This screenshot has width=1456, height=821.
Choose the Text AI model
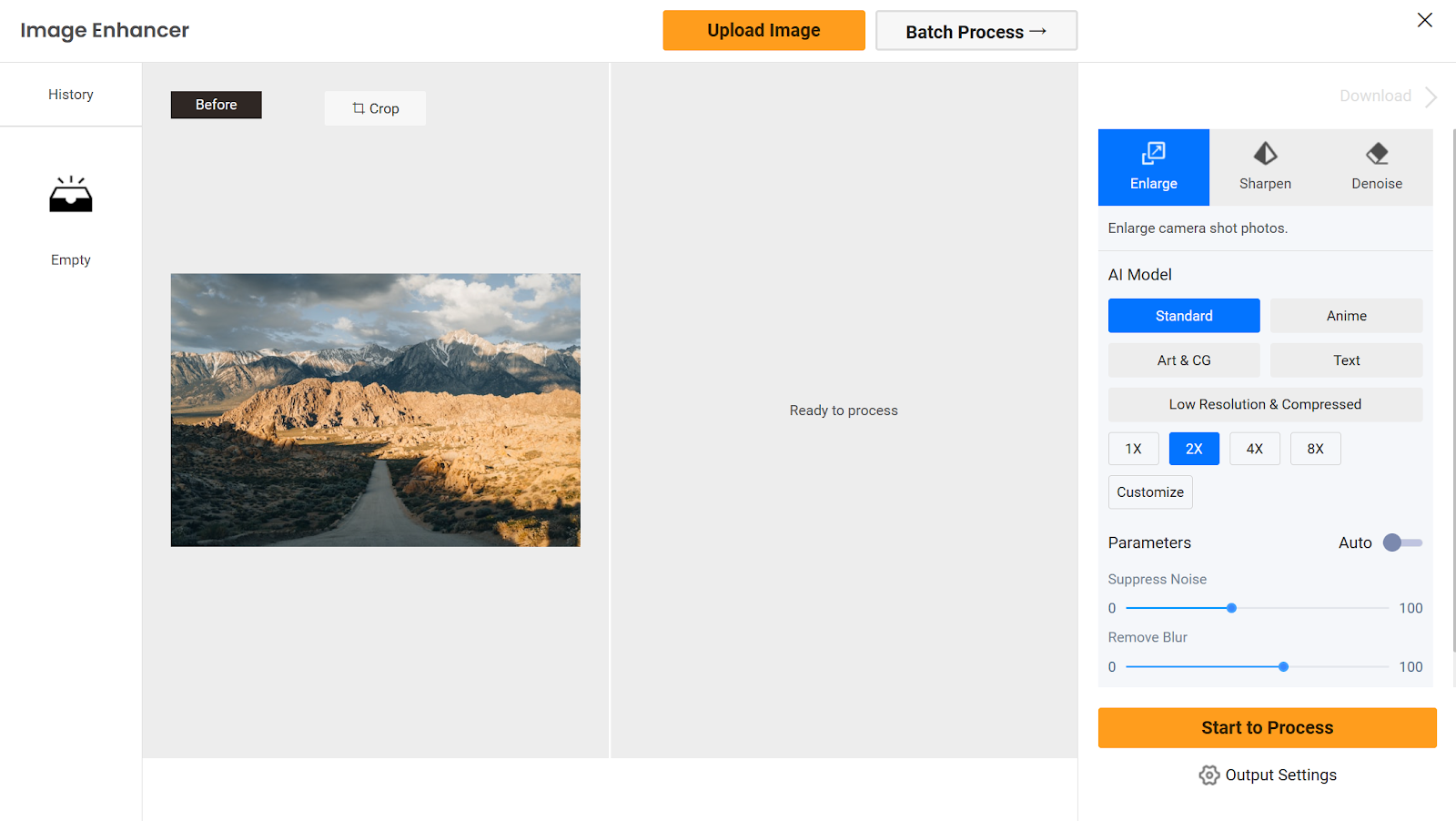pos(1347,360)
